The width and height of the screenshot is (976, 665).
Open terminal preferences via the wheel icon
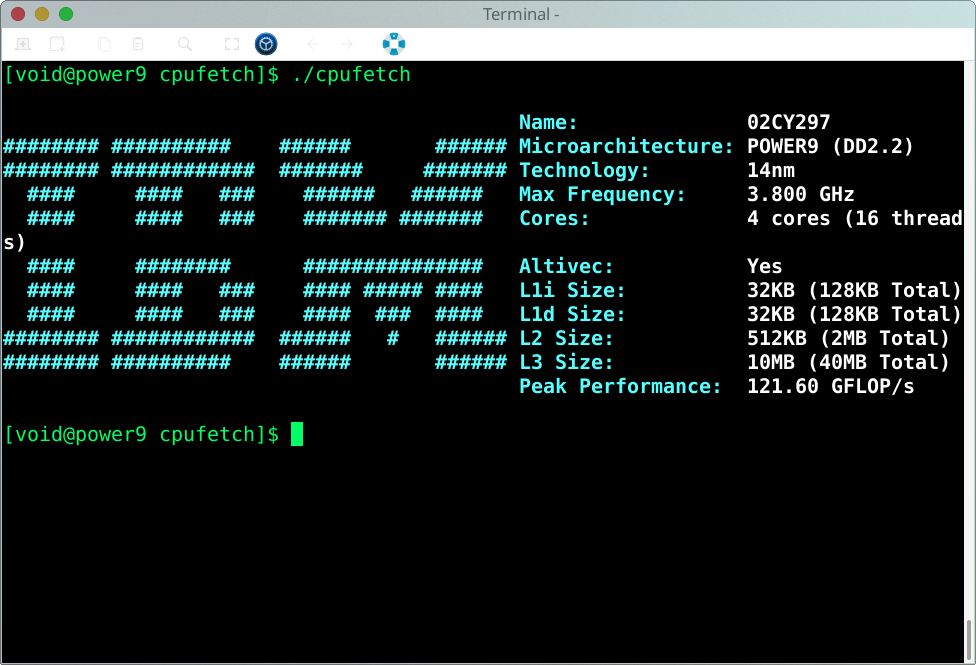266,44
